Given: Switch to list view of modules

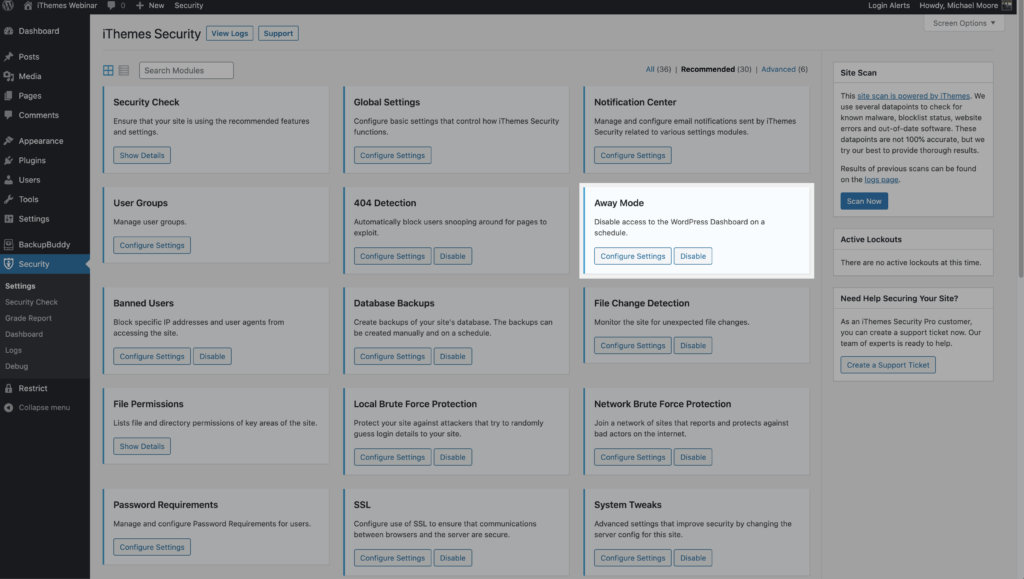Looking at the screenshot, I should [122, 70].
